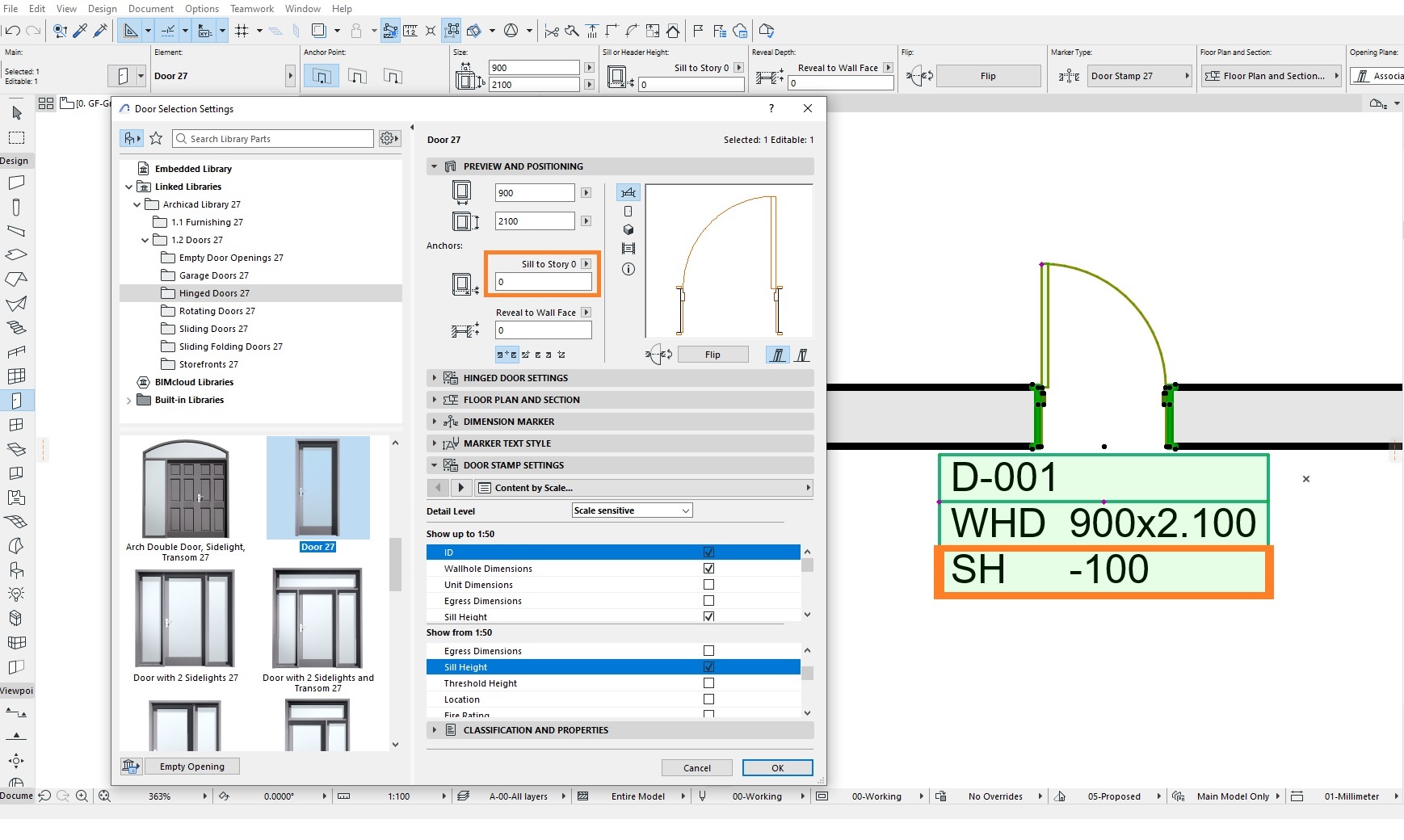This screenshot has width=1404, height=840.
Task: Click zoom in icon in status bar
Action: pos(82,796)
